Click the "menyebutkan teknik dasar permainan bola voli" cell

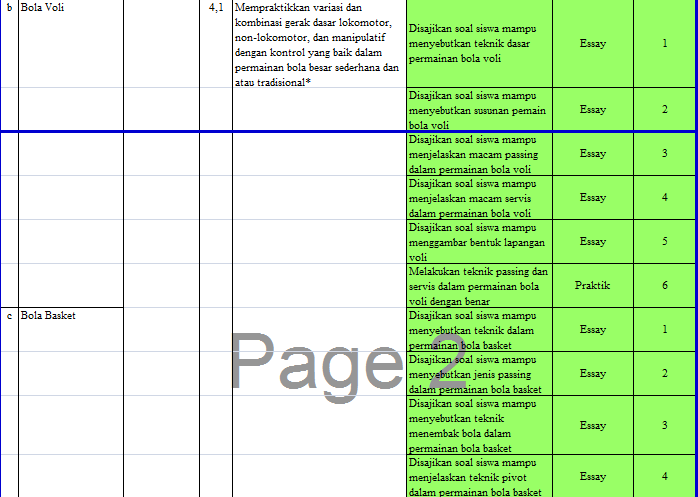click(479, 43)
